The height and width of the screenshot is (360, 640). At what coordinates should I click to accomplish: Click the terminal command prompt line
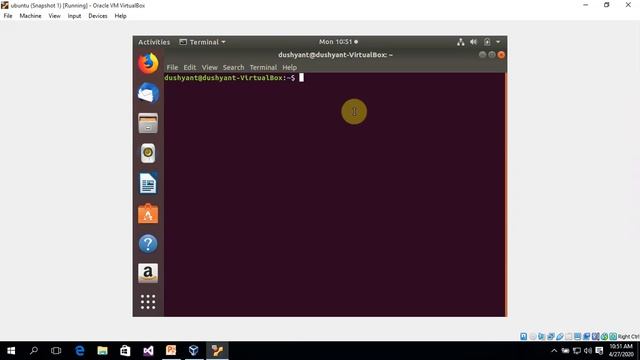[x=234, y=78]
